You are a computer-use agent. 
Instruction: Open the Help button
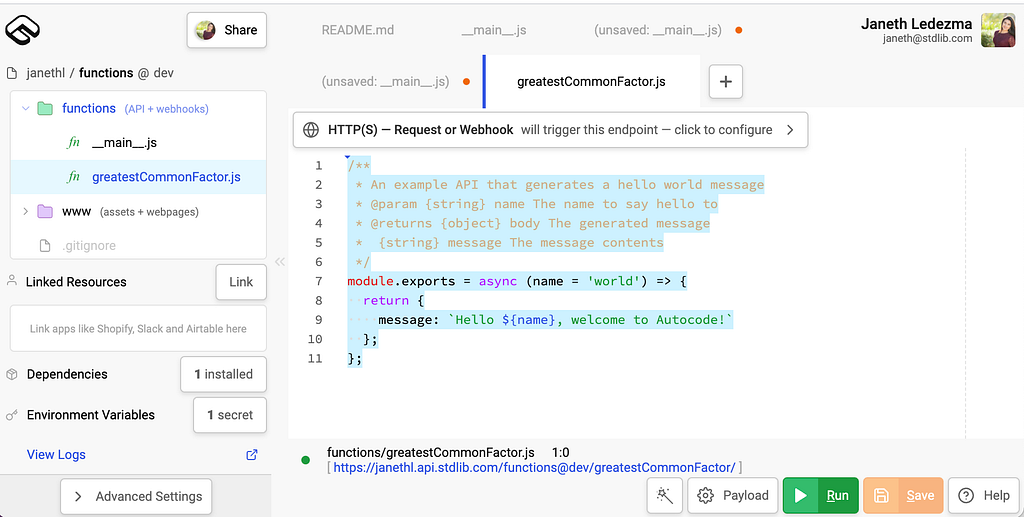pyautogui.click(x=984, y=495)
